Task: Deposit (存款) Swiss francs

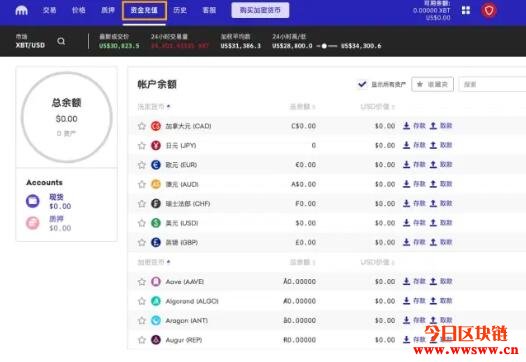Action: click(414, 203)
